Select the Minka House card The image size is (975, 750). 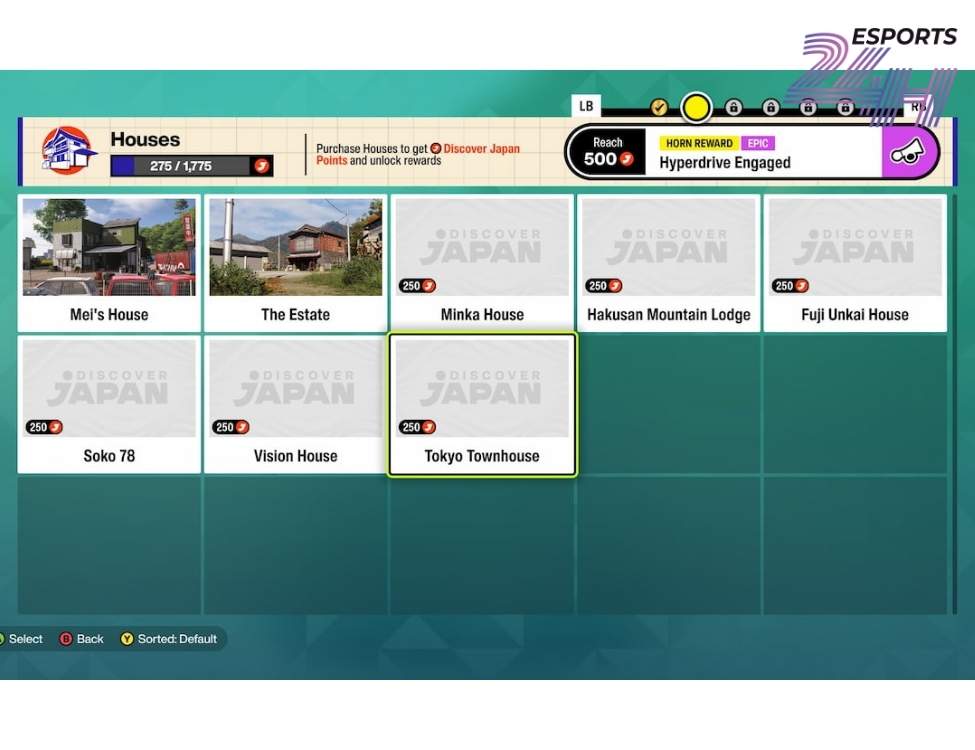coord(482,263)
